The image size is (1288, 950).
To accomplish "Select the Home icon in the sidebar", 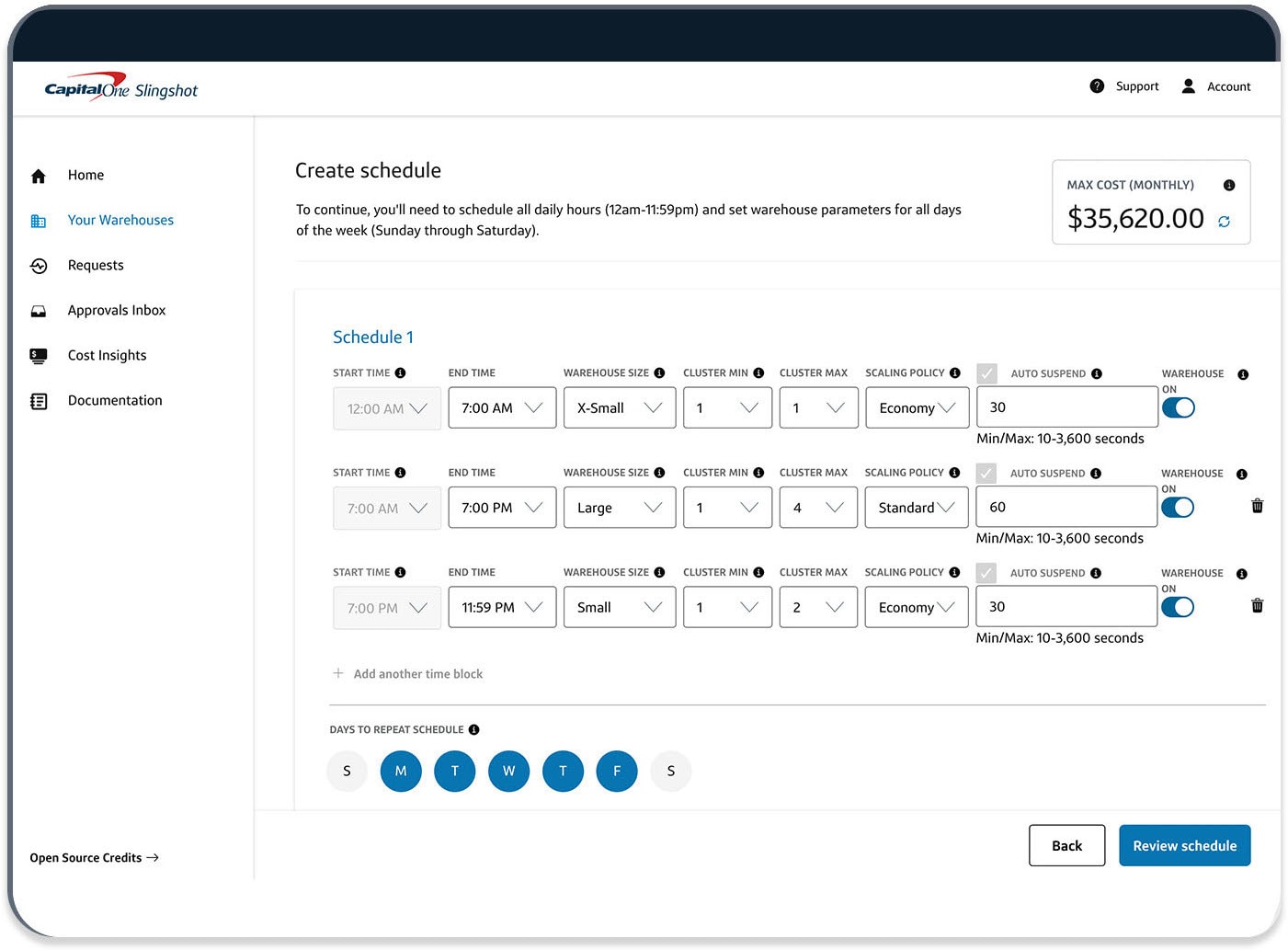I will point(39,175).
